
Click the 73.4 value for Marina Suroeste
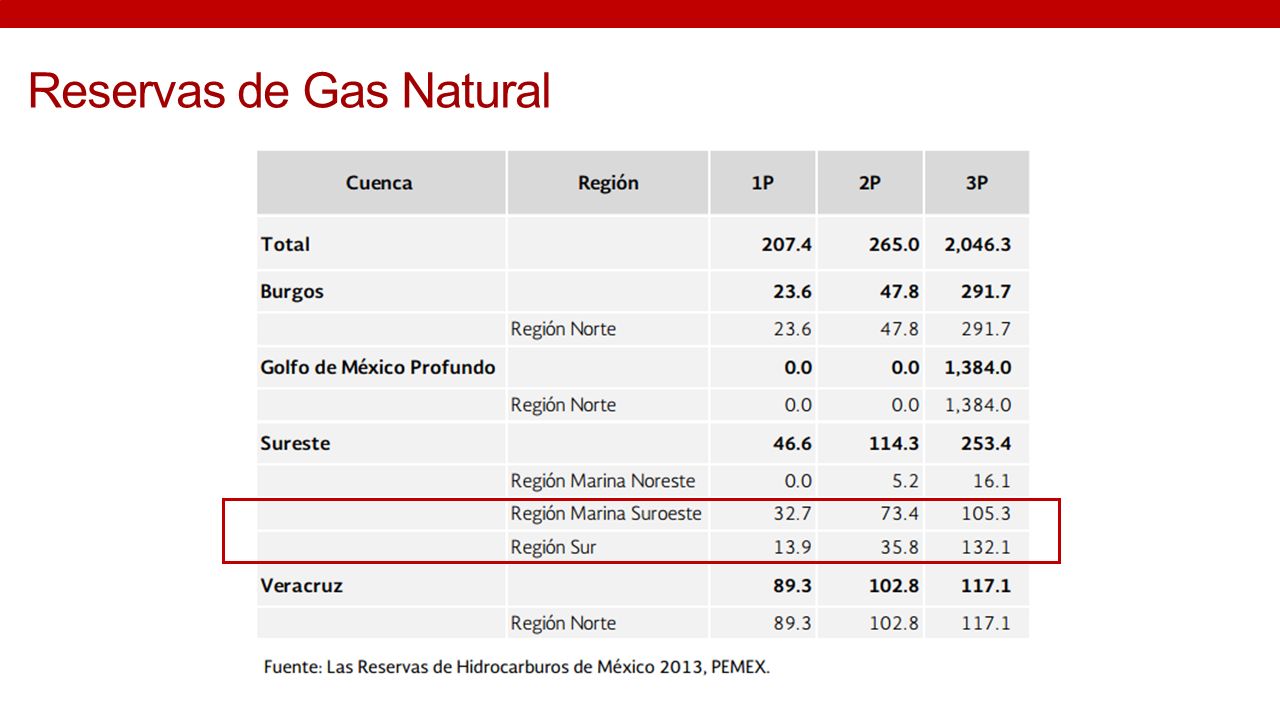click(900, 514)
